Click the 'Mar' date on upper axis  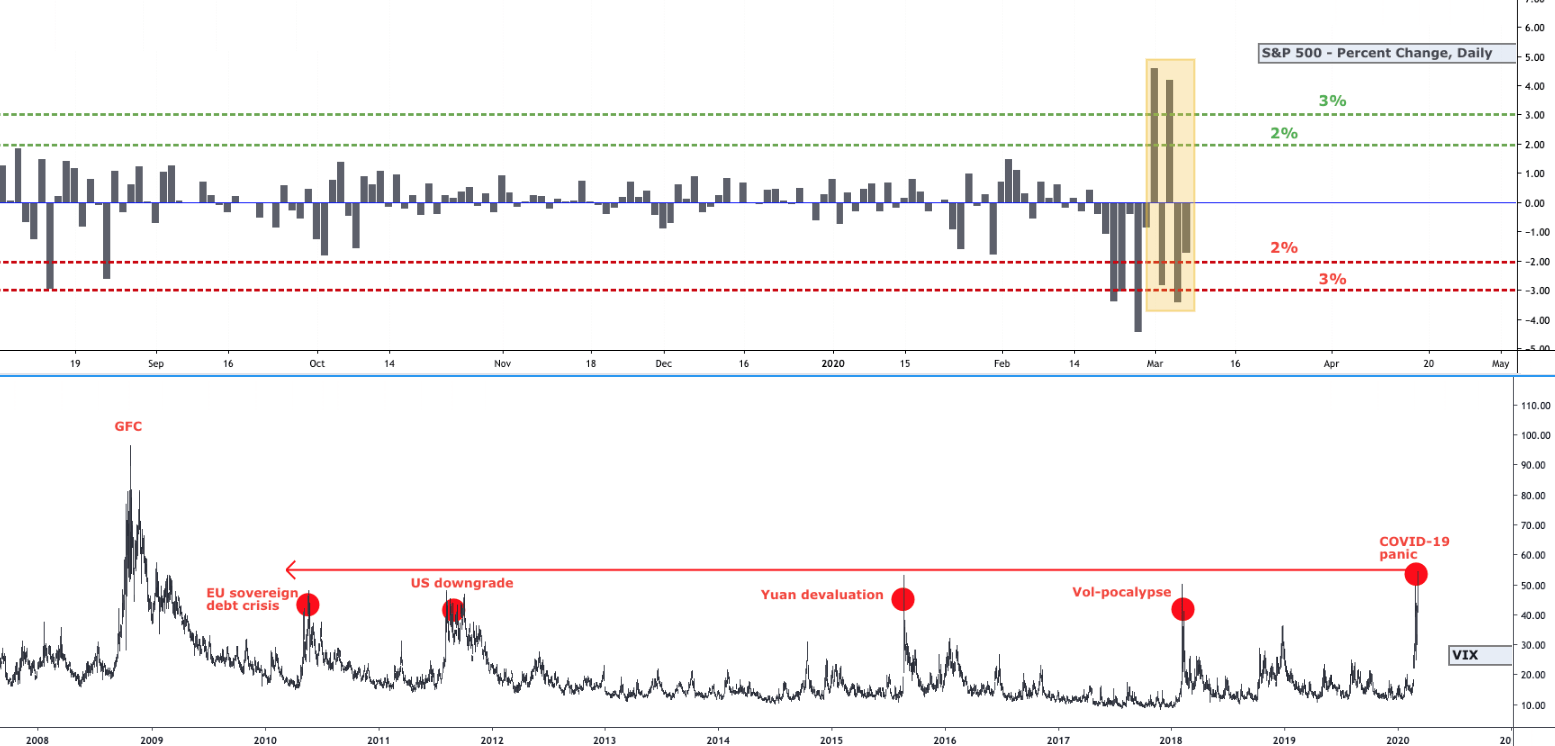1156,365
